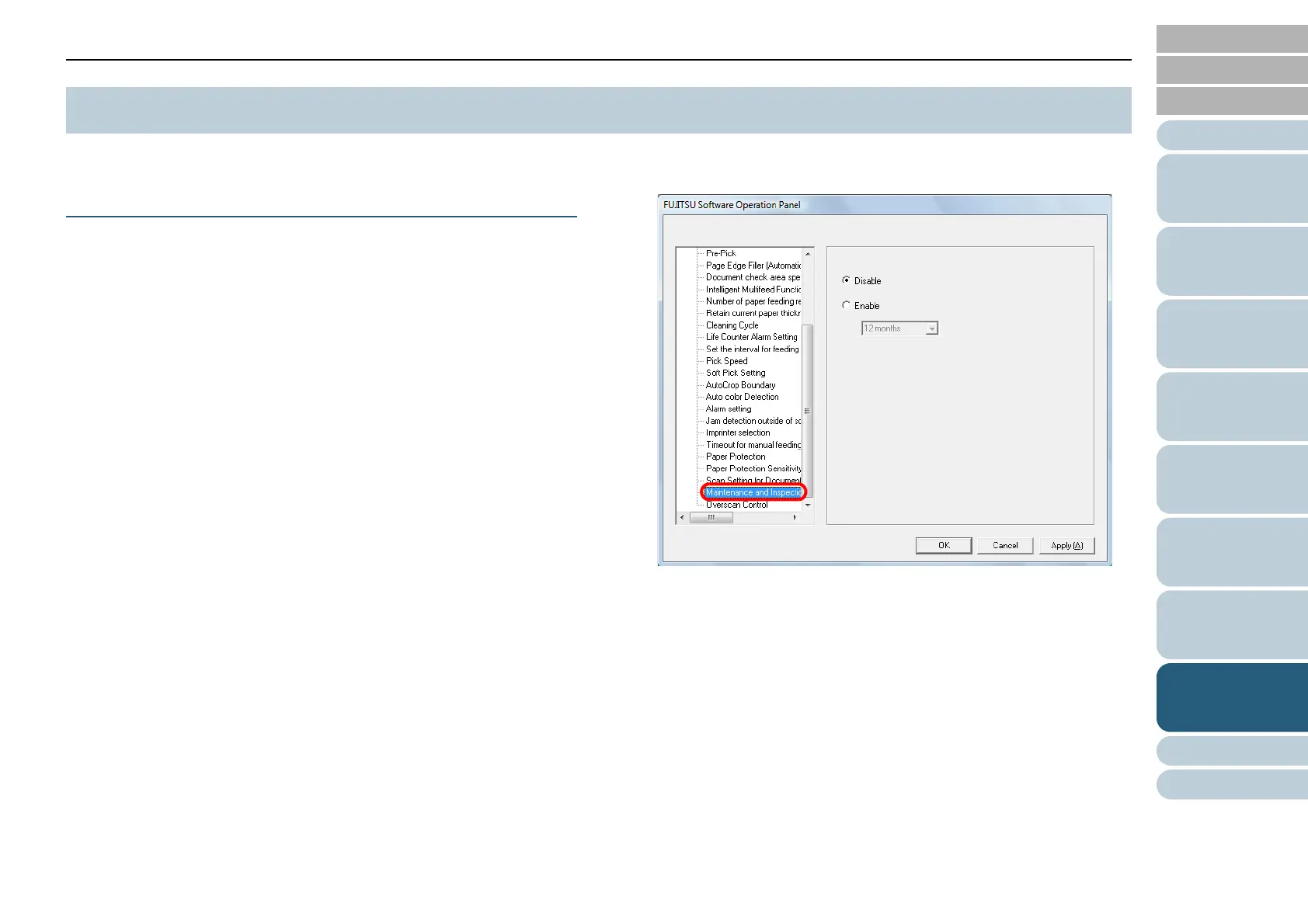Screen dimensions: 1308x924
Task: Select Cleaning Cycle in the tree
Action: [x=732, y=325]
